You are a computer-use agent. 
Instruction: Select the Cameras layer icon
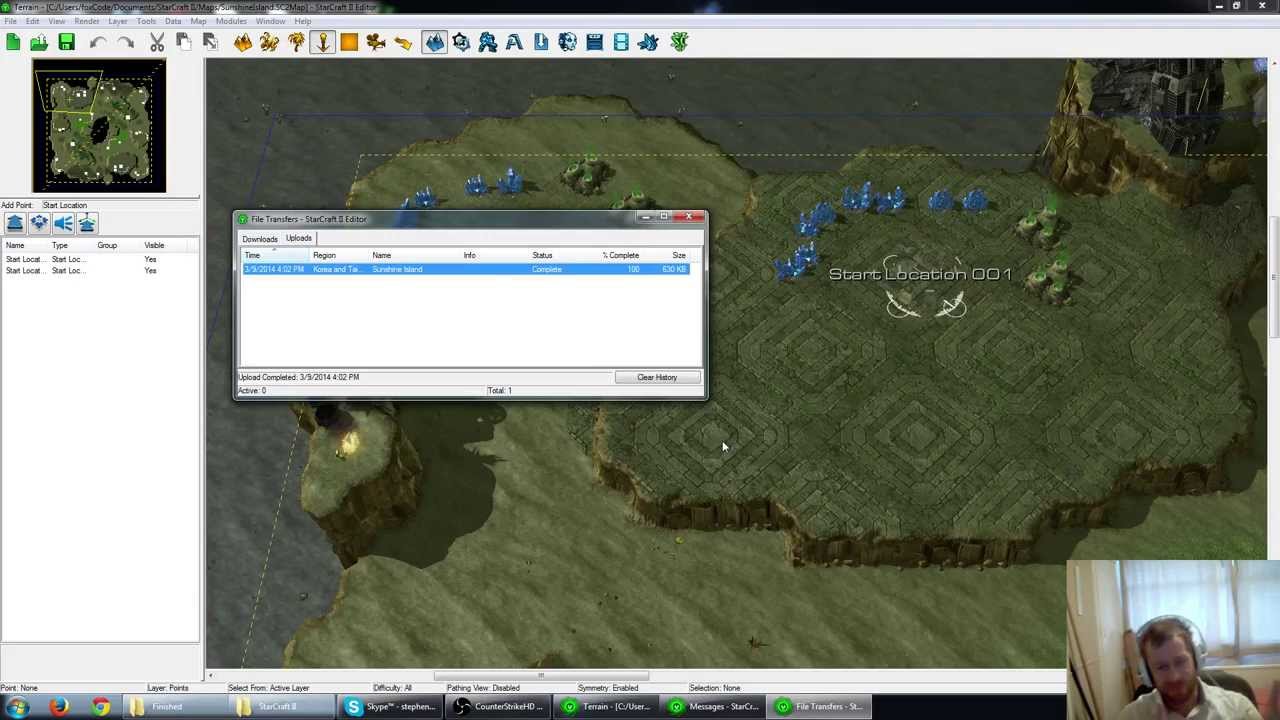(376, 42)
